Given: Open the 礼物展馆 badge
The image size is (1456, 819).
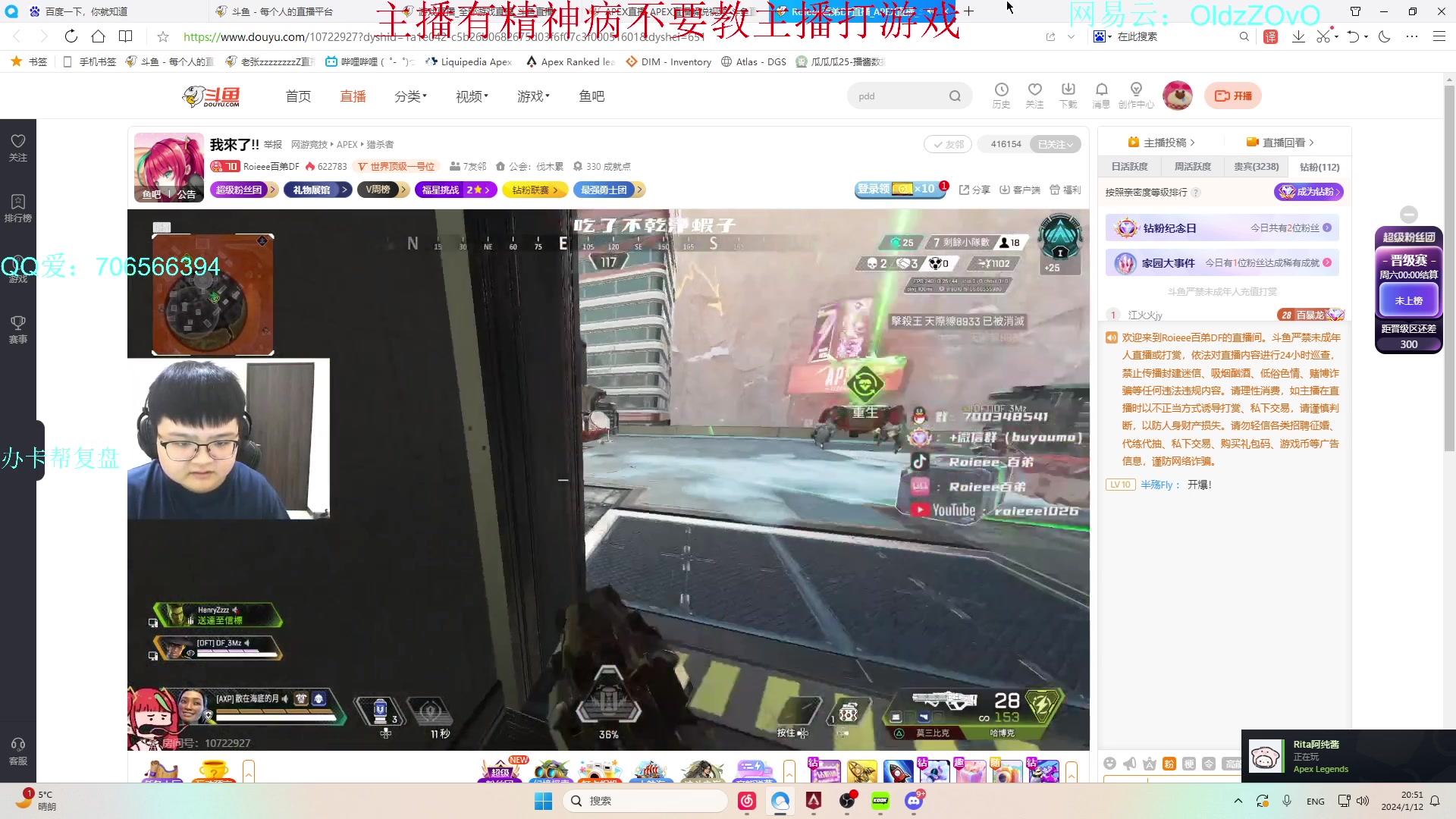Looking at the screenshot, I should (x=317, y=190).
